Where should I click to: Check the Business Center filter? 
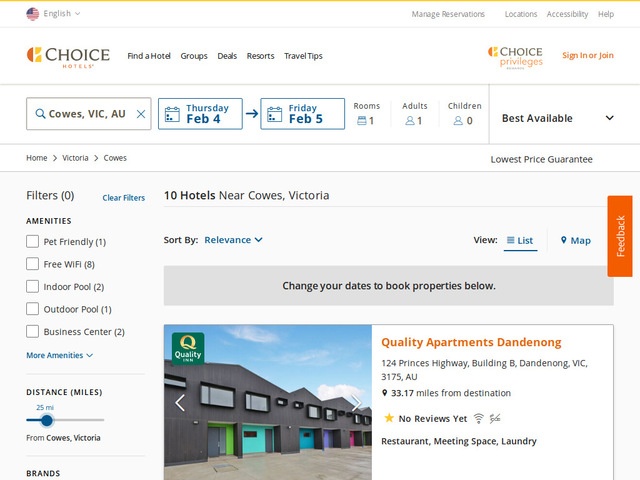pos(33,331)
